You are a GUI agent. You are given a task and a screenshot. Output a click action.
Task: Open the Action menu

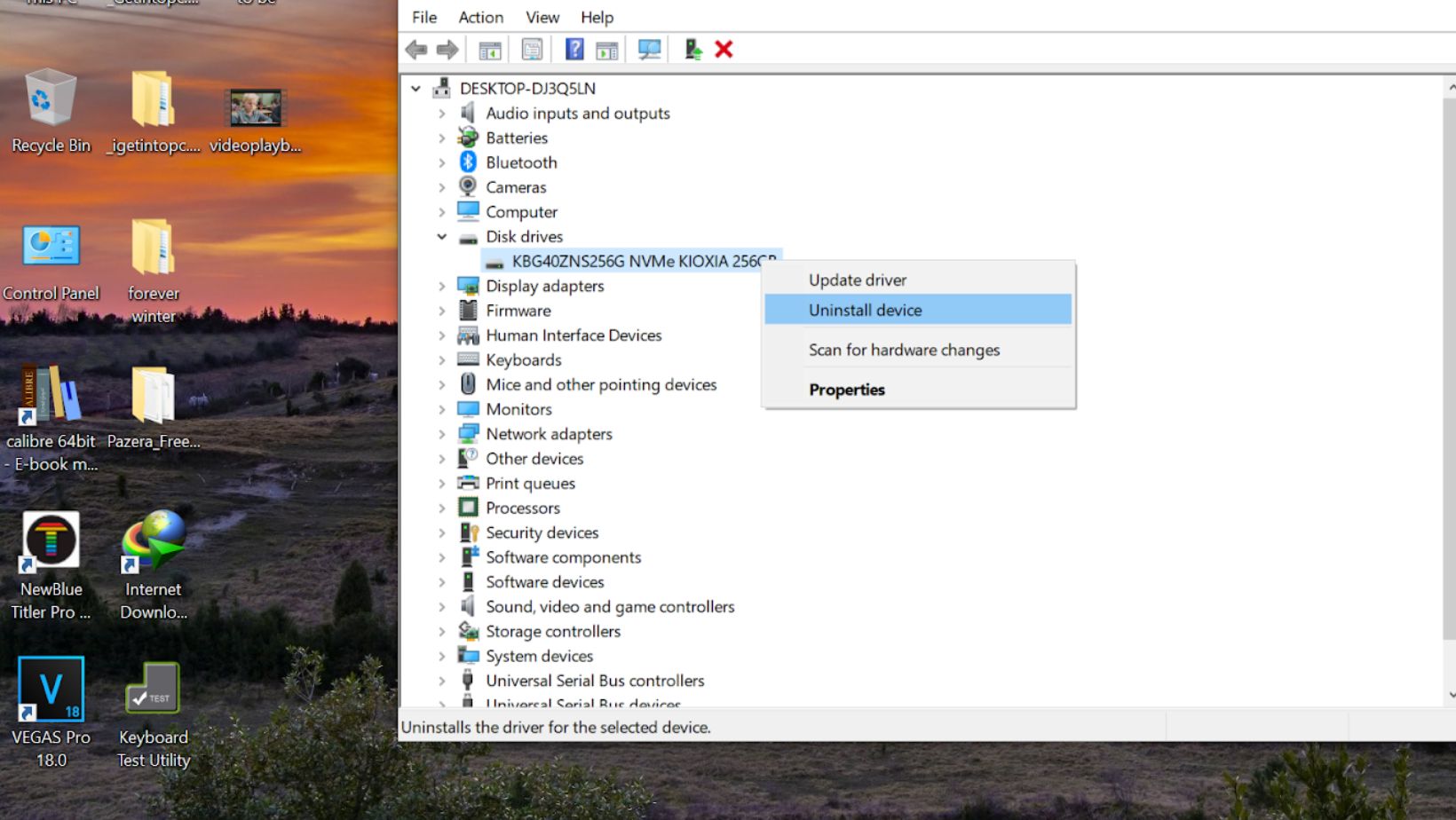pyautogui.click(x=480, y=17)
